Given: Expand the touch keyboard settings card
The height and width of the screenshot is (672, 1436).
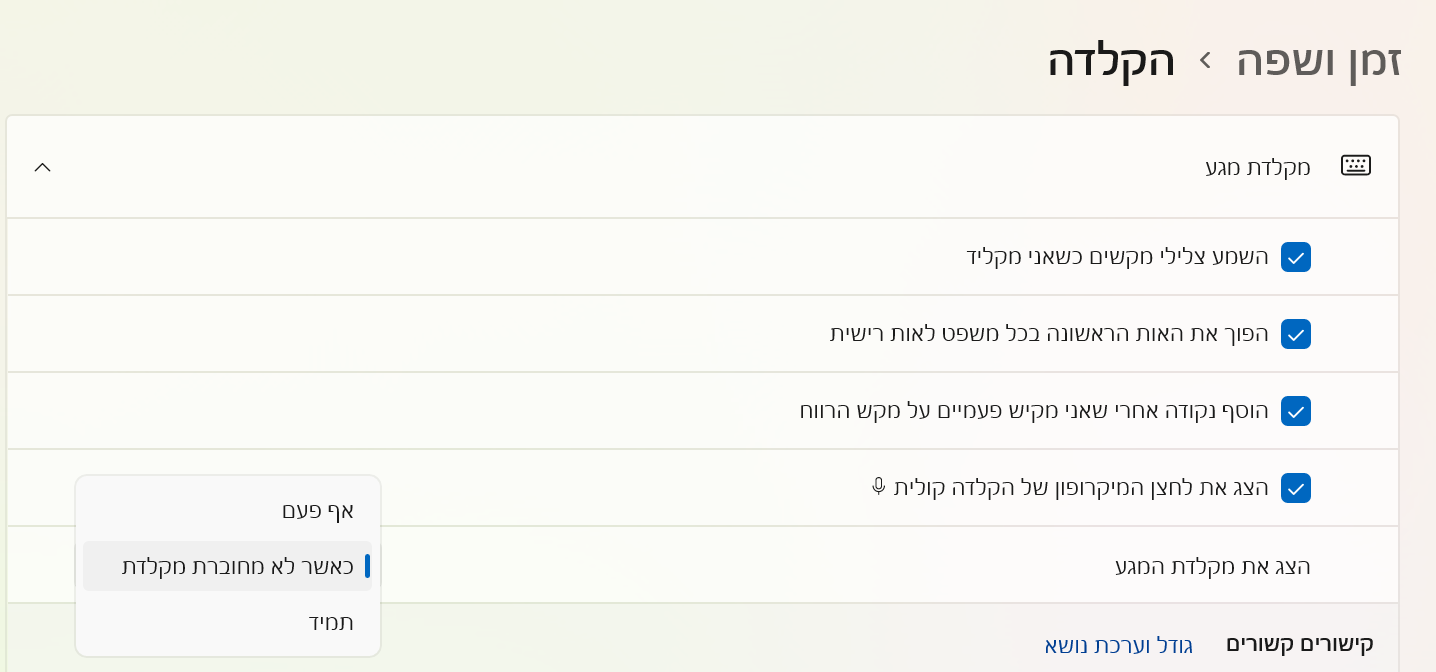Looking at the screenshot, I should pos(42,167).
